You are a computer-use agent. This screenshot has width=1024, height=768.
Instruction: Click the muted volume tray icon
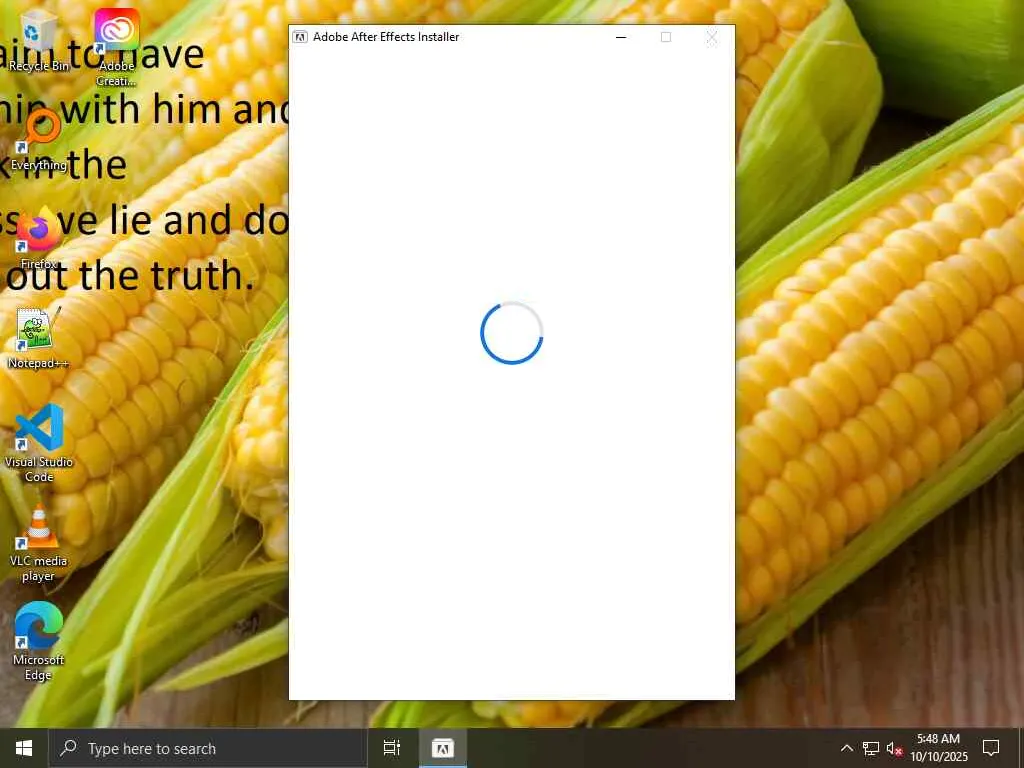pos(894,748)
